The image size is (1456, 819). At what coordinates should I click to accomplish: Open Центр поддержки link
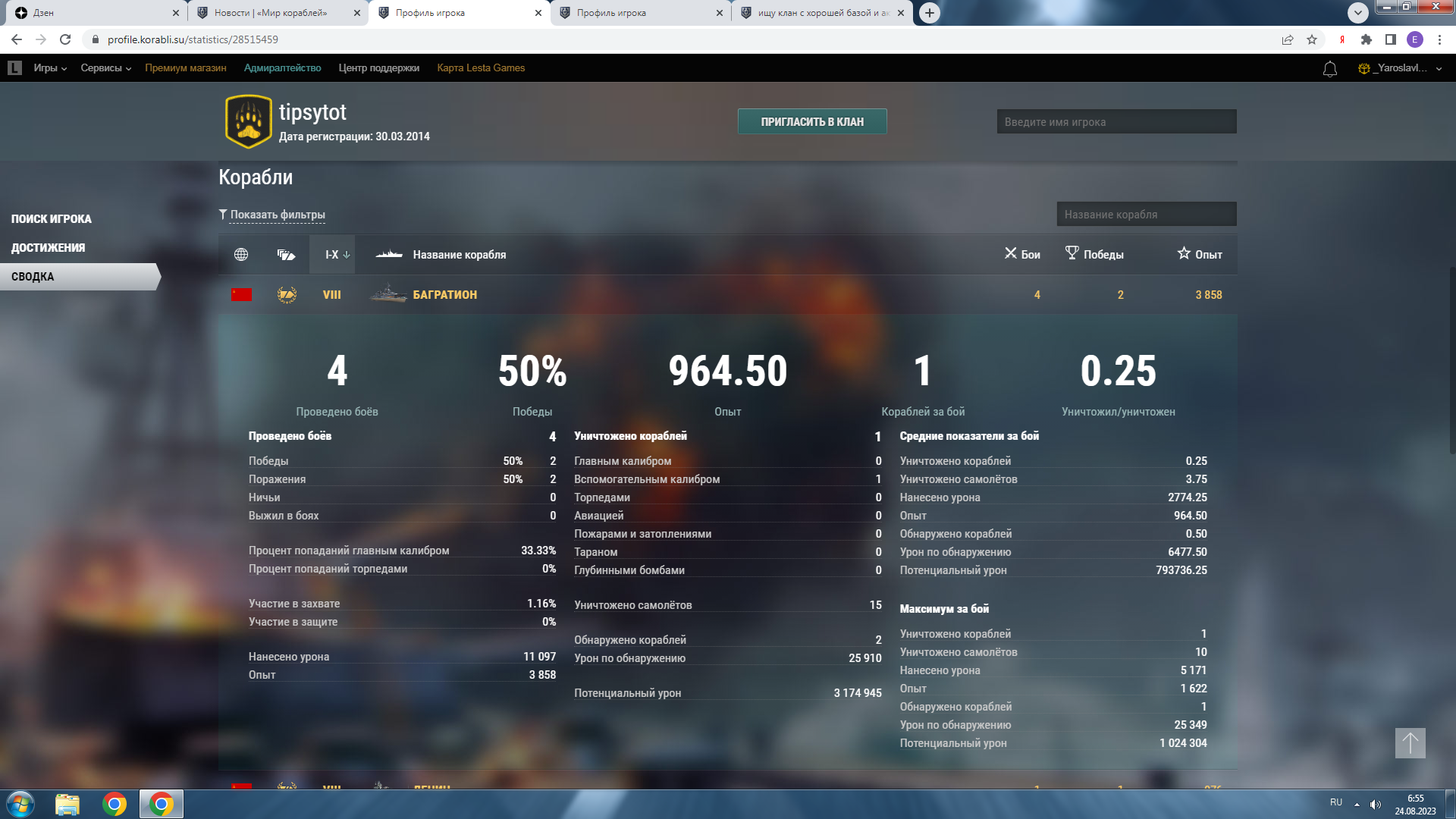[x=379, y=68]
